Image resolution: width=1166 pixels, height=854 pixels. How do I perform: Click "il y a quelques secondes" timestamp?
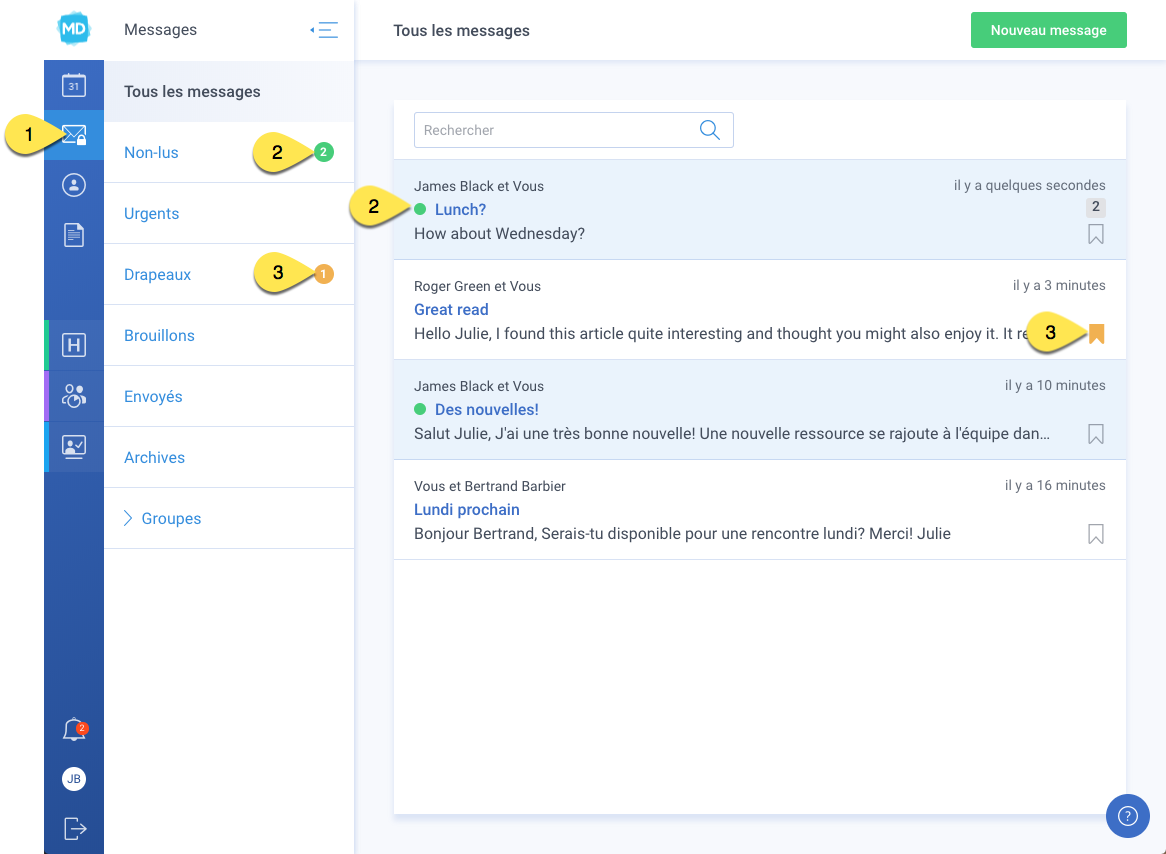1030,185
